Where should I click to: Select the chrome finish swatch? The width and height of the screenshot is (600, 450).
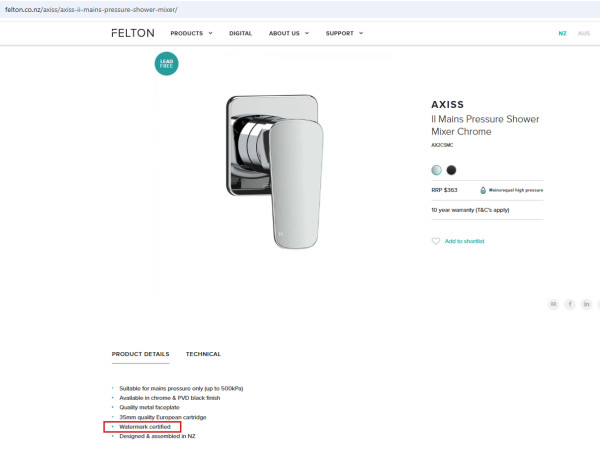pyautogui.click(x=436, y=170)
